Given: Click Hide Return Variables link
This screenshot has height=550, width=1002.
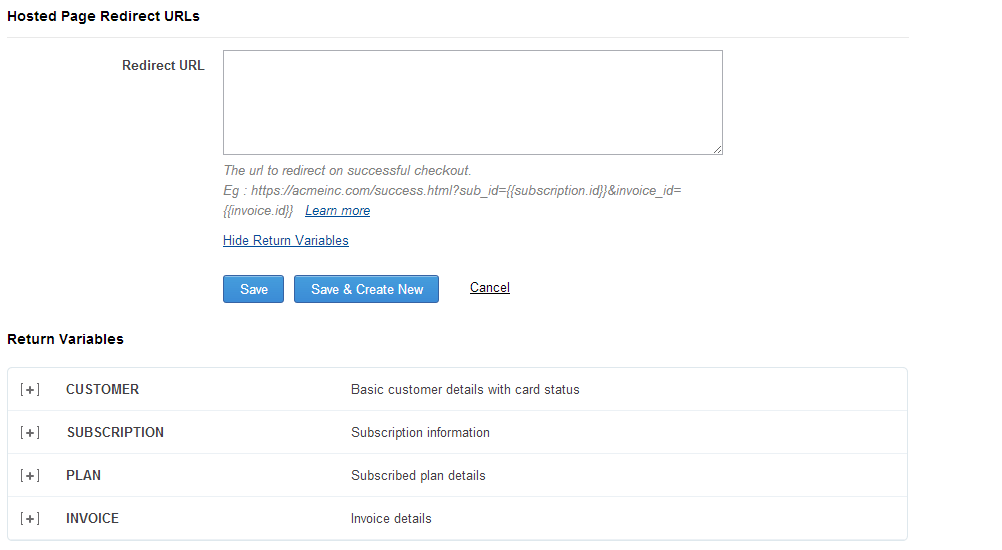Looking at the screenshot, I should tap(285, 241).
